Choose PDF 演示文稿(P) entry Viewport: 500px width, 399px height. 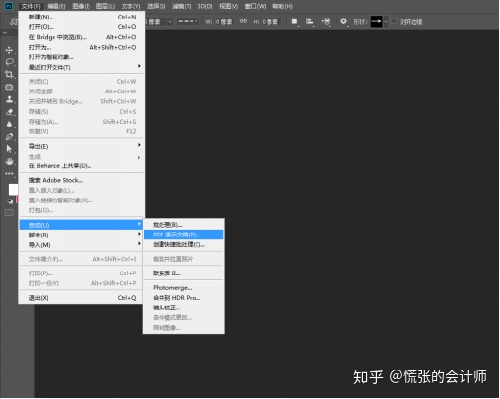pyautogui.click(x=184, y=234)
